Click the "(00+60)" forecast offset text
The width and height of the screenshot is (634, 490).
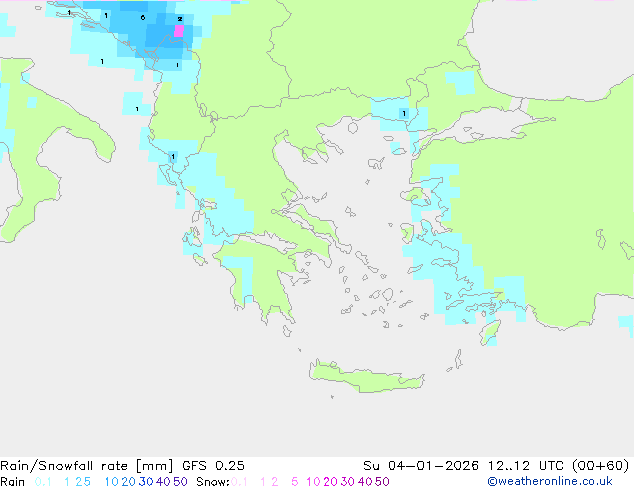pyautogui.click(x=601, y=466)
